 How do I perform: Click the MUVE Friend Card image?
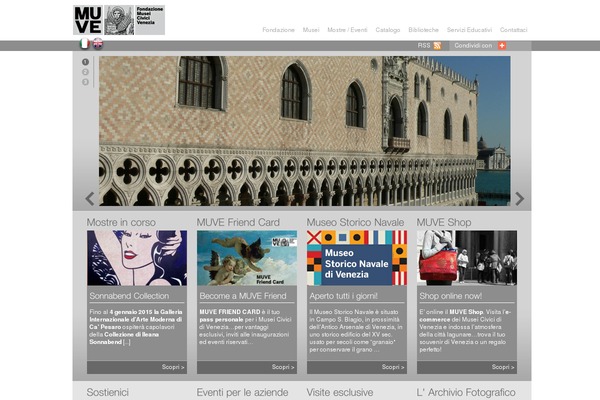pos(246,258)
